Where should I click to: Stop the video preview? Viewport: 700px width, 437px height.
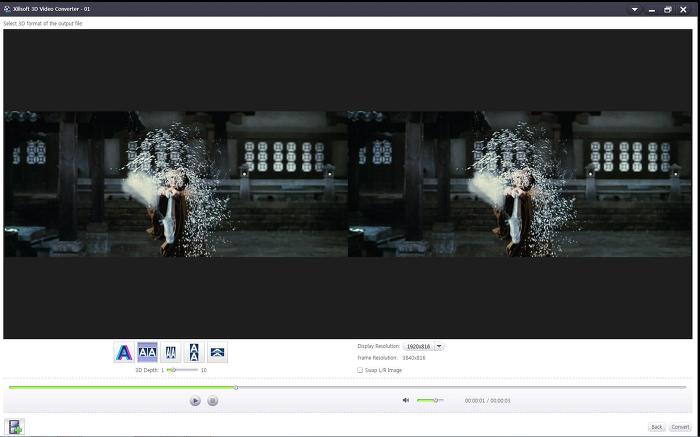[212, 401]
